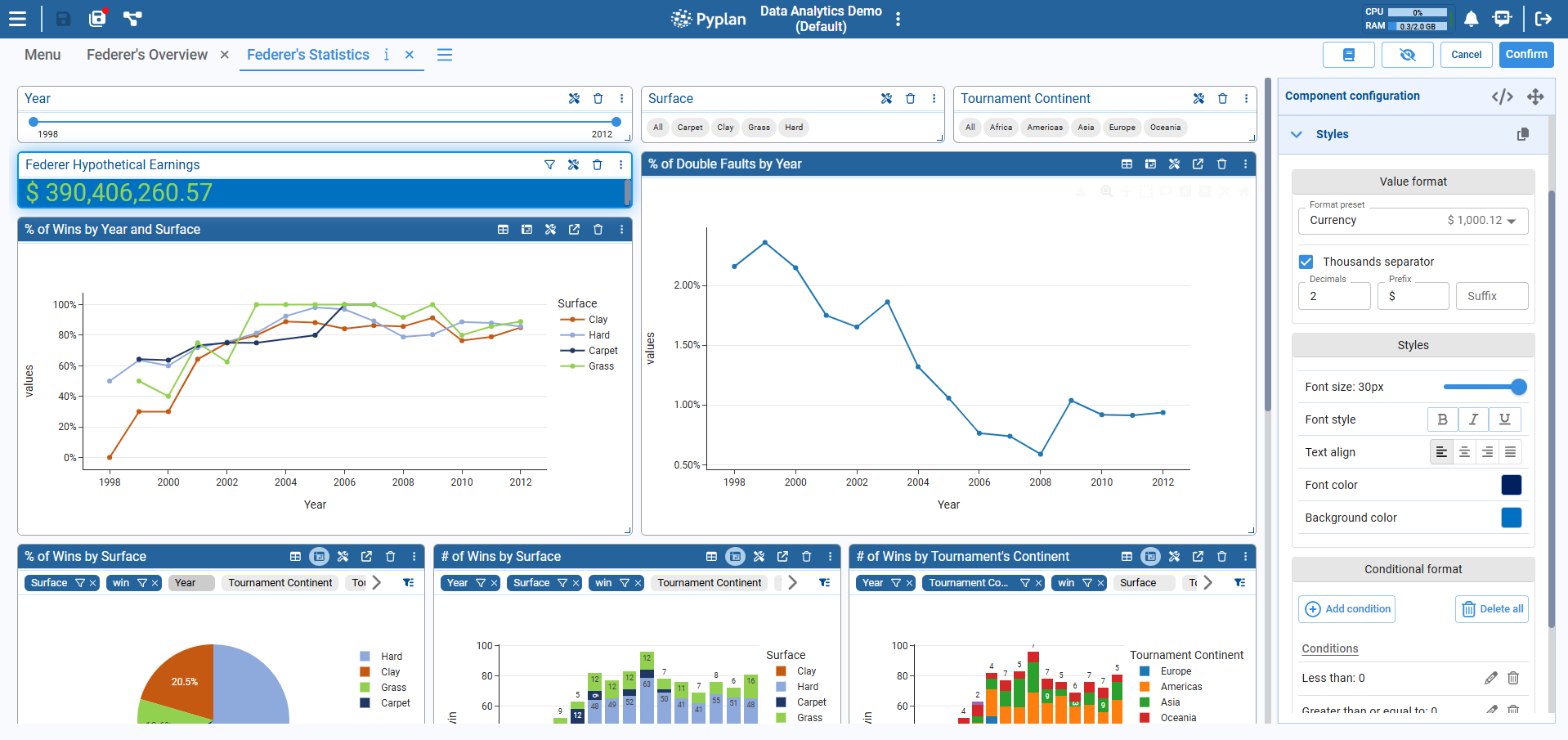This screenshot has width=1568, height=740.
Task: Show table view of % of Double Faults chart
Action: click(x=1127, y=164)
